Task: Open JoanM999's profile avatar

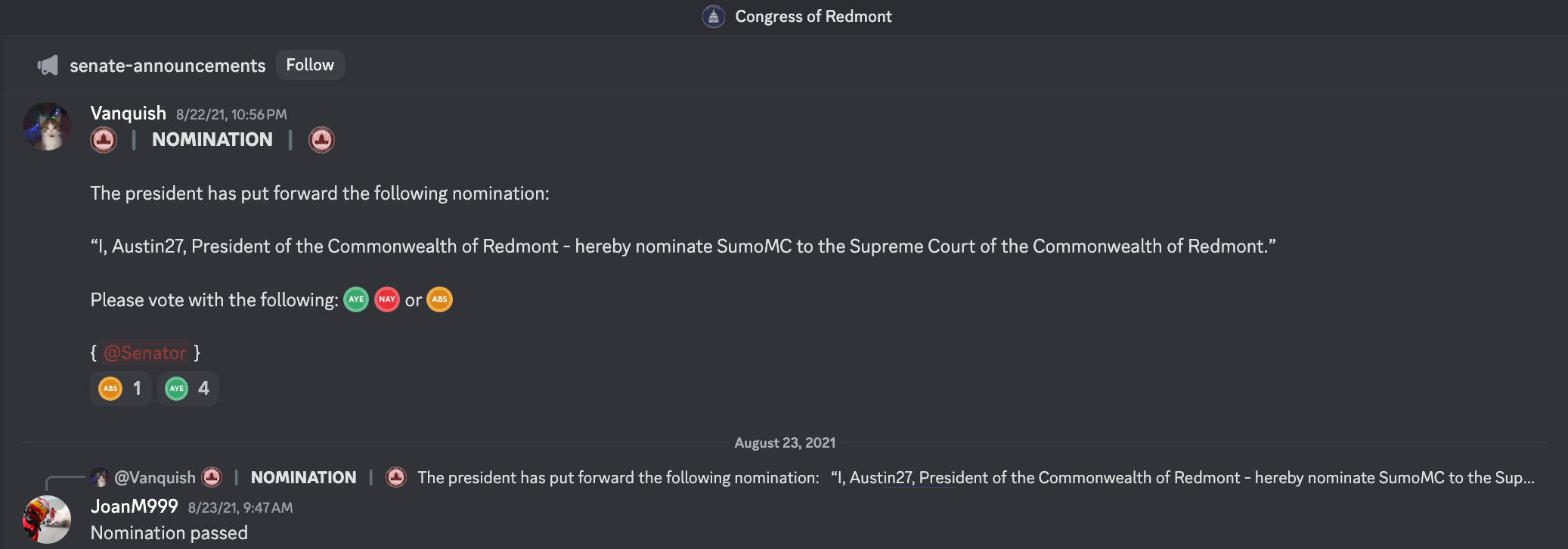Action: pyautogui.click(x=47, y=520)
